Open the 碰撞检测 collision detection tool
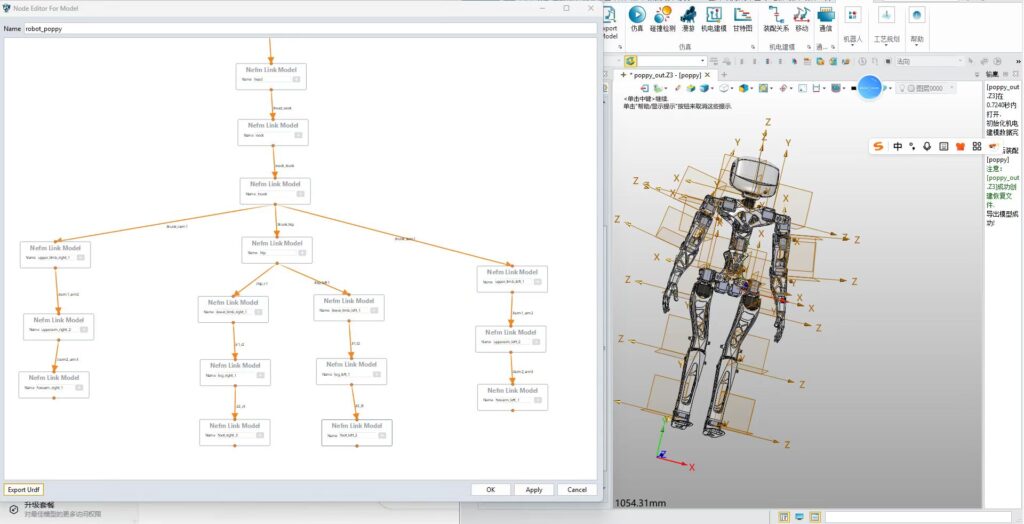 (663, 16)
